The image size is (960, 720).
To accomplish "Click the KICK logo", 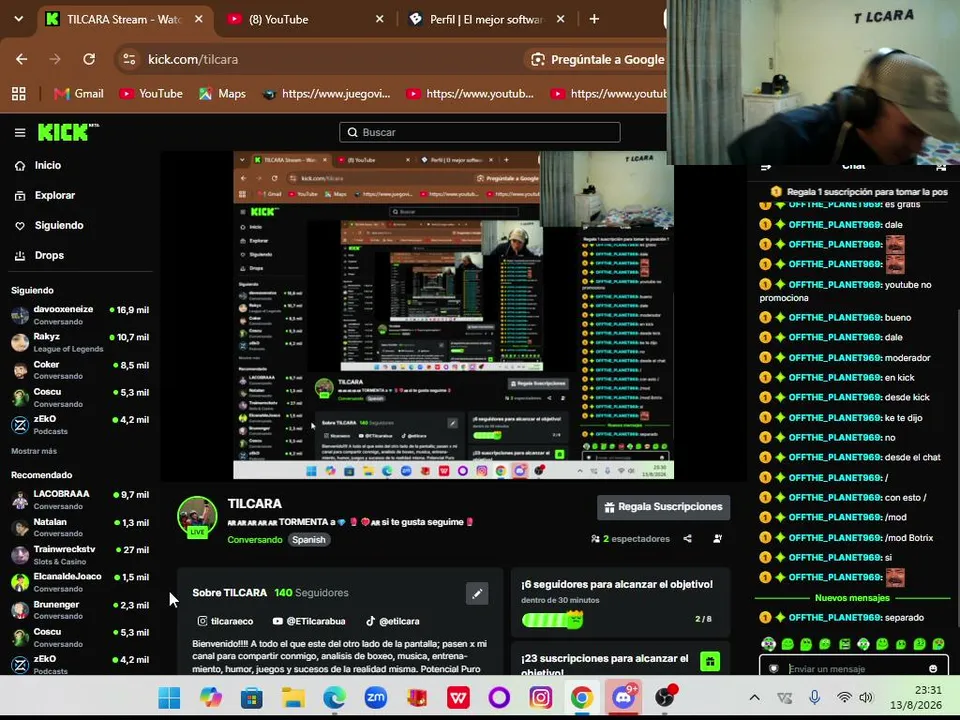I will click(x=67, y=132).
